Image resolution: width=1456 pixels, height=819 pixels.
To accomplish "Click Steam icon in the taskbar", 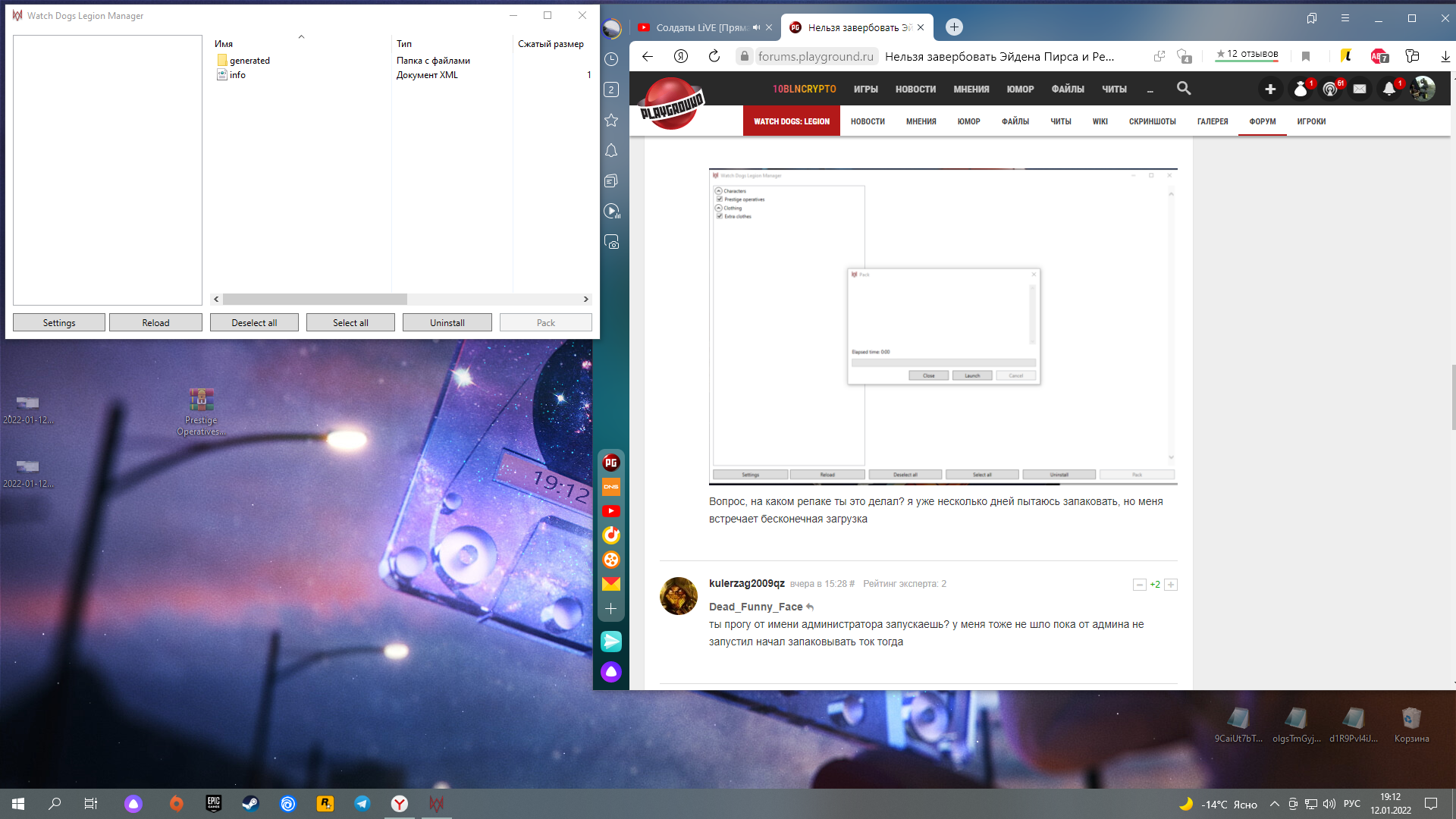I will tap(250, 804).
